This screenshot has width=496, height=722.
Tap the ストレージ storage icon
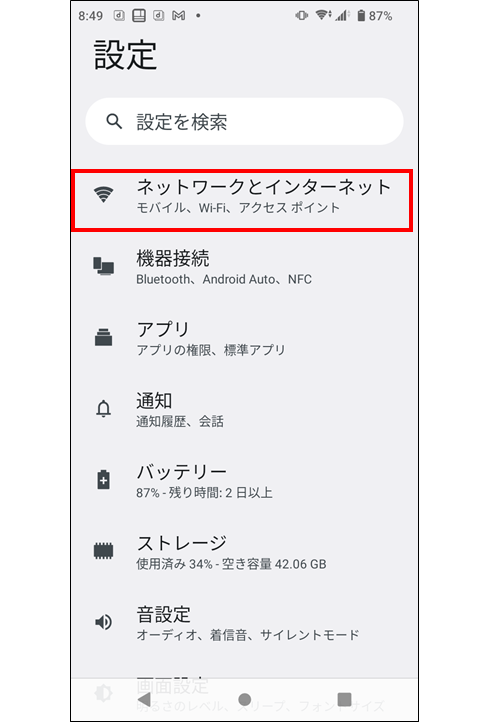104,551
